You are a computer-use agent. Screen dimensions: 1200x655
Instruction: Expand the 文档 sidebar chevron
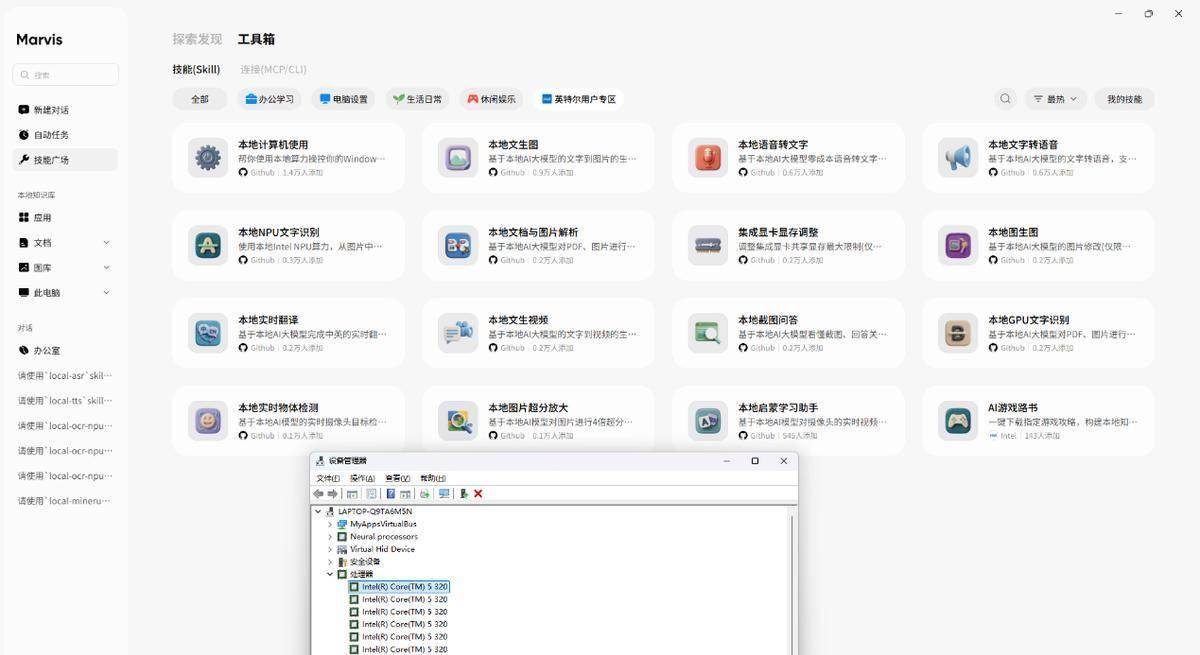point(106,242)
